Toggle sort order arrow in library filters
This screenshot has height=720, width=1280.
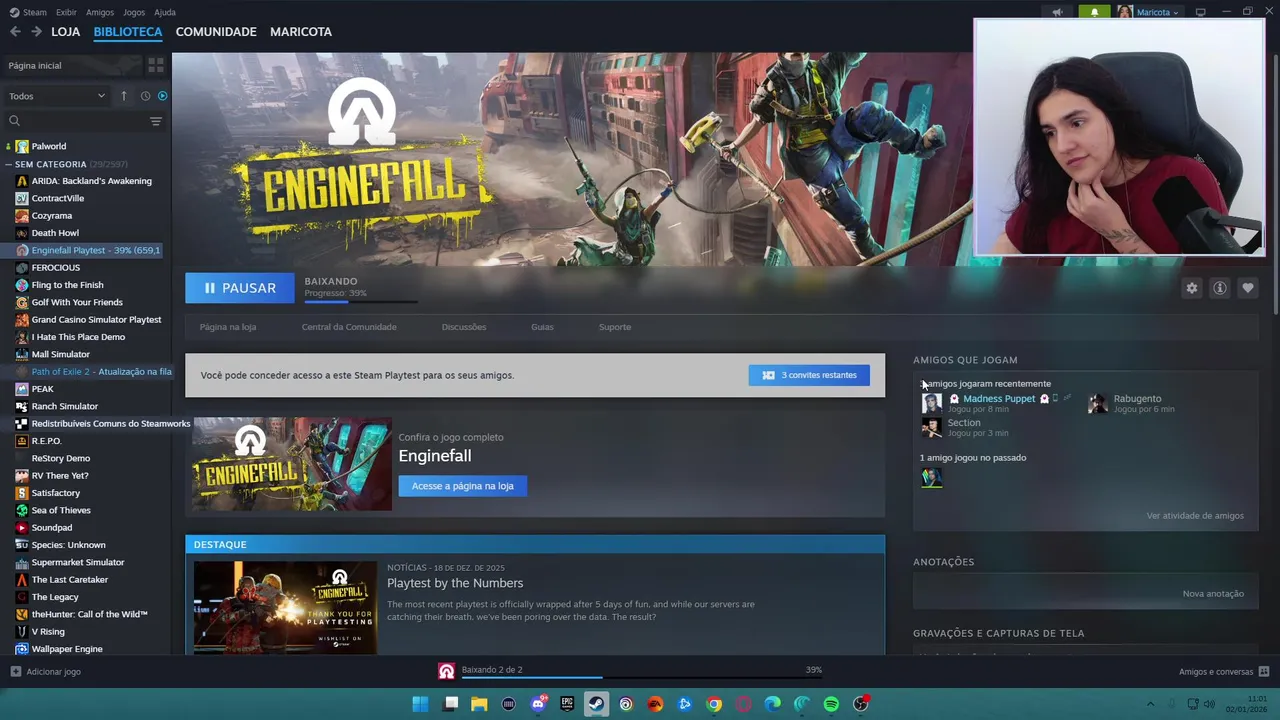coord(124,96)
